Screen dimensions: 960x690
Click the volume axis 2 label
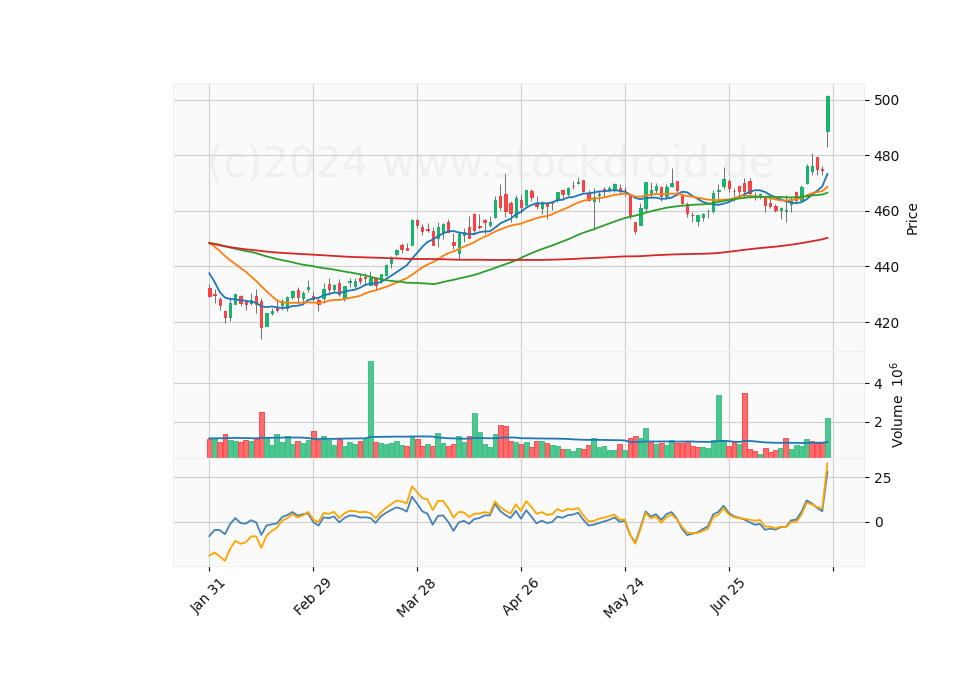pyautogui.click(x=878, y=422)
